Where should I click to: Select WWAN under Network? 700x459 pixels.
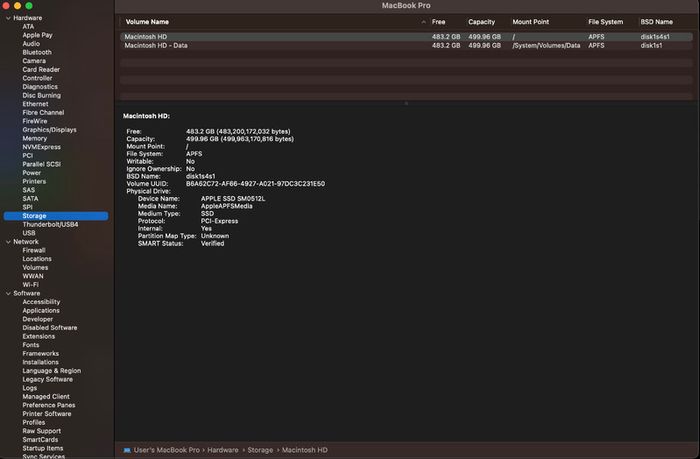pos(33,276)
